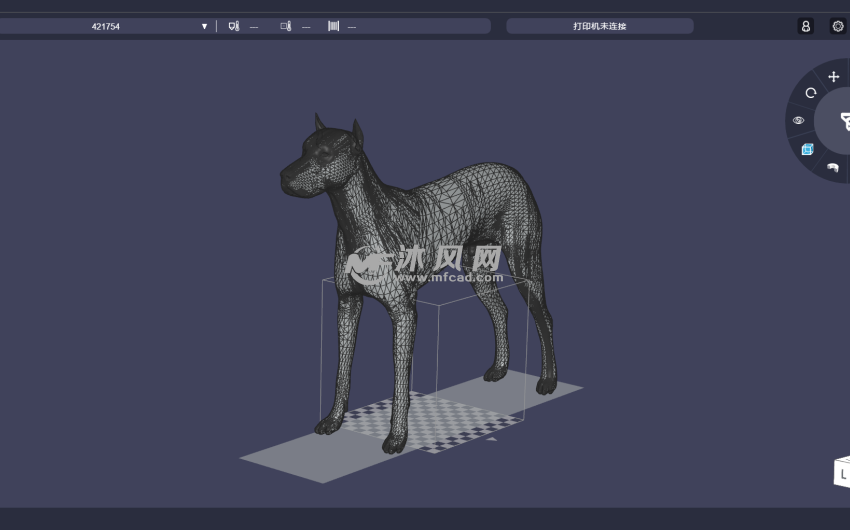Select the Rotate tool in radial menu
Image resolution: width=850 pixels, height=530 pixels.
[811, 93]
